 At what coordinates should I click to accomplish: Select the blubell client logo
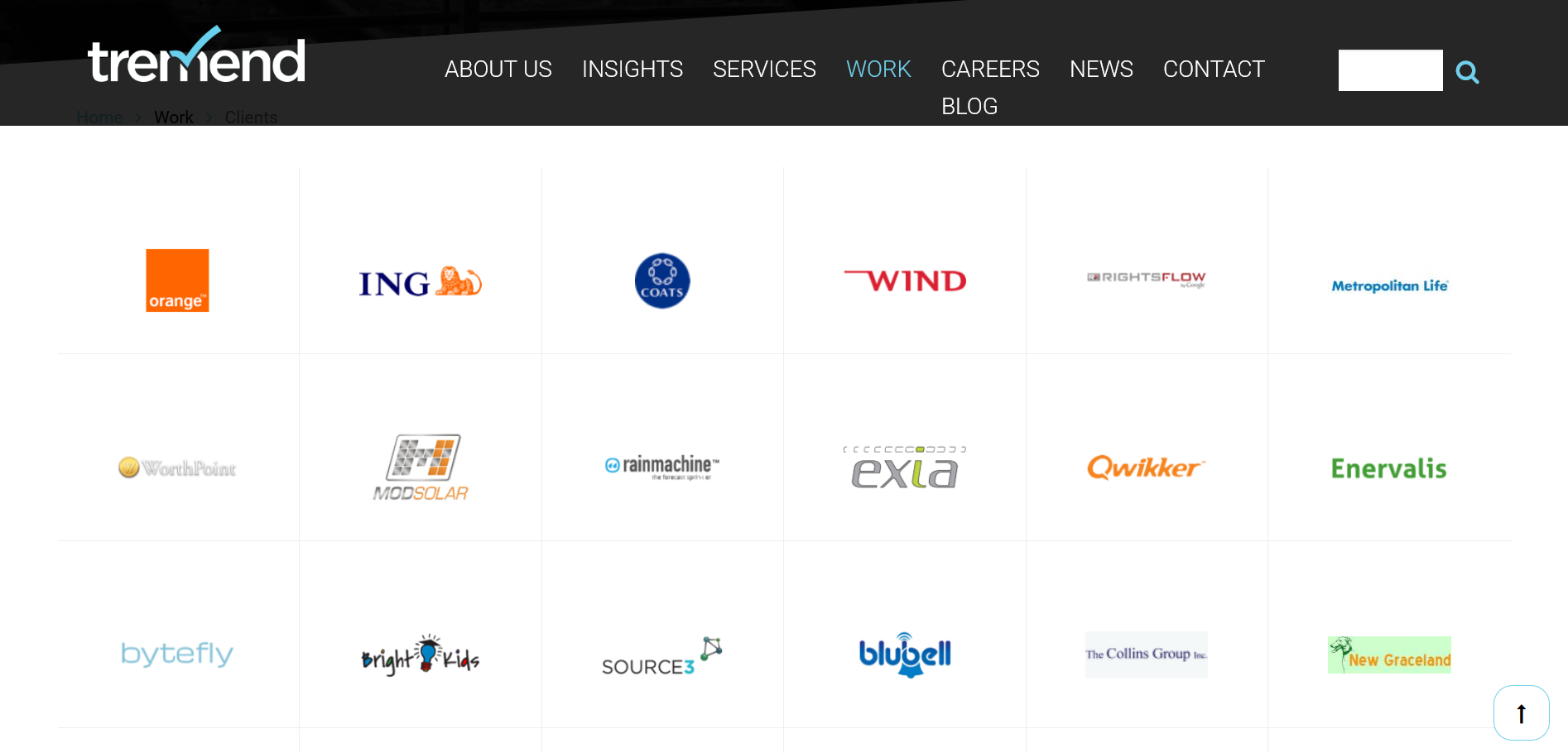coord(904,655)
